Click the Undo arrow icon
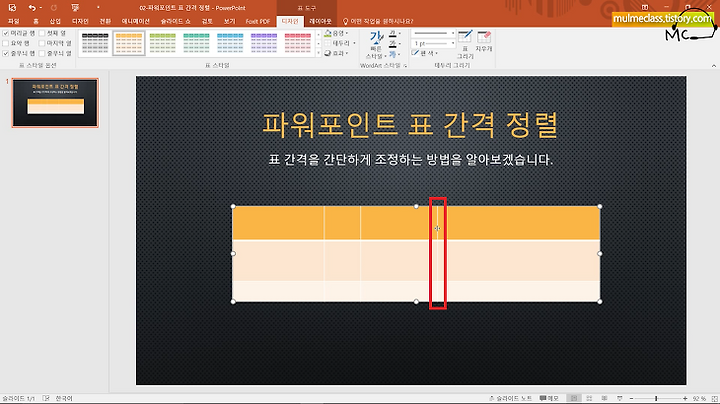 point(32,8)
